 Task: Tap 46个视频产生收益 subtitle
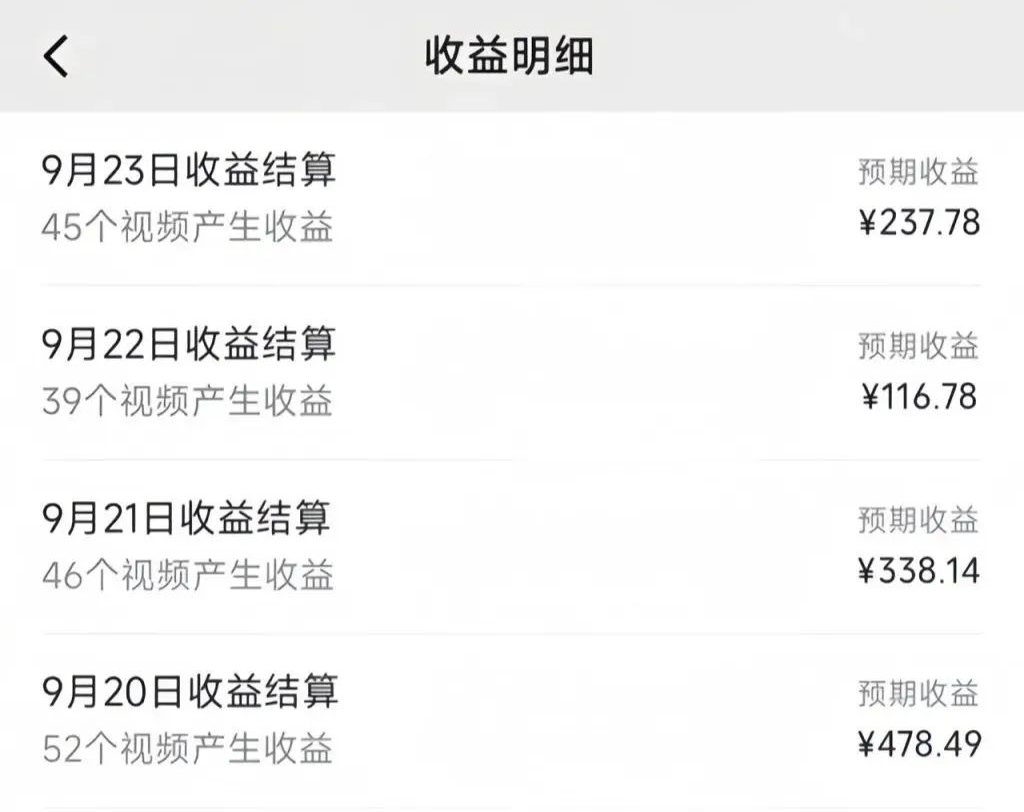click(188, 576)
